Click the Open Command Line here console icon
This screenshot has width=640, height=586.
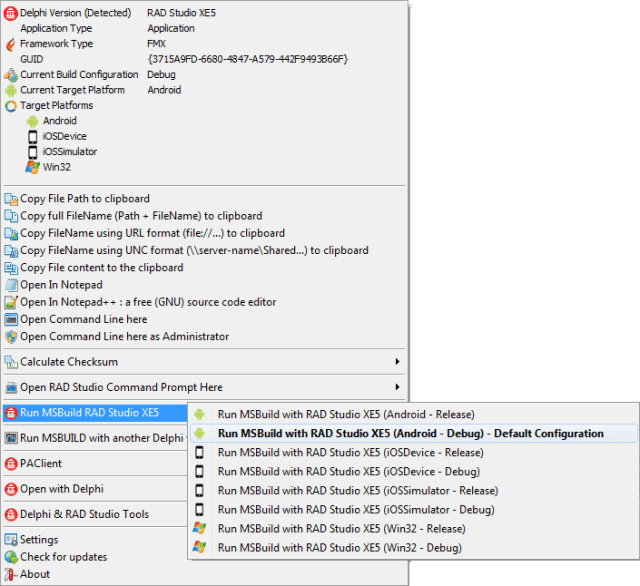click(x=11, y=320)
